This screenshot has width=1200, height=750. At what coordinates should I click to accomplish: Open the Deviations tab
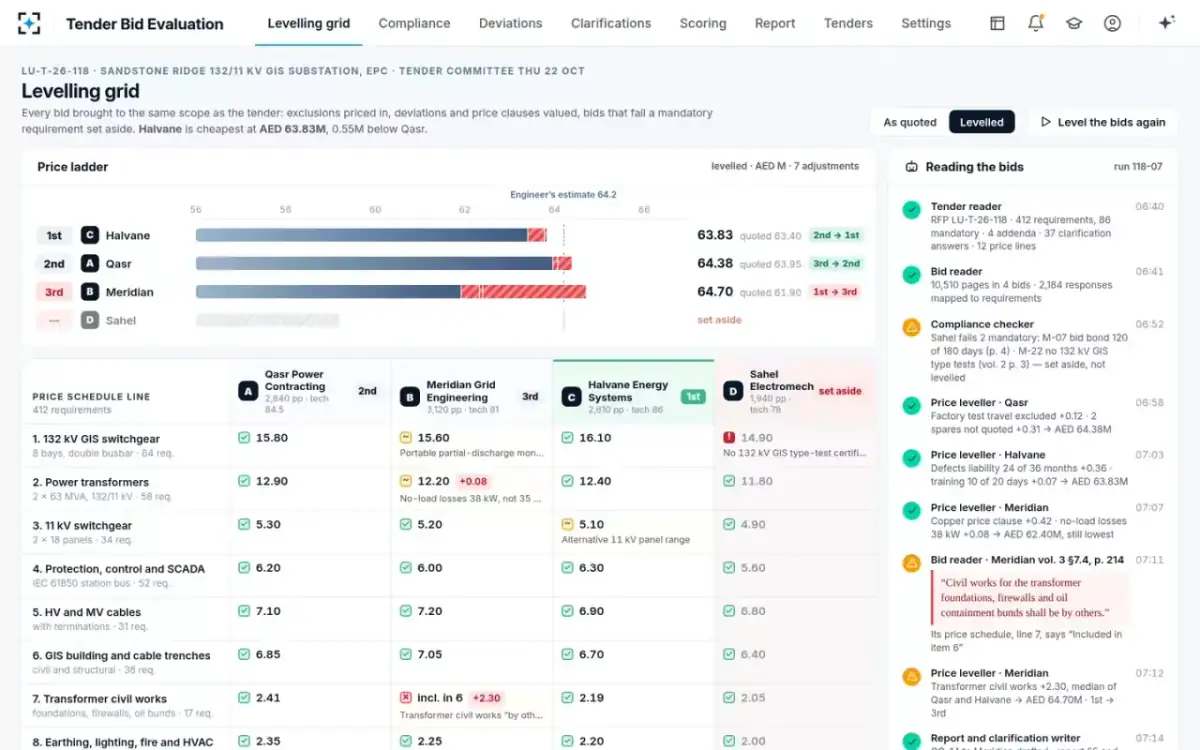[511, 23]
